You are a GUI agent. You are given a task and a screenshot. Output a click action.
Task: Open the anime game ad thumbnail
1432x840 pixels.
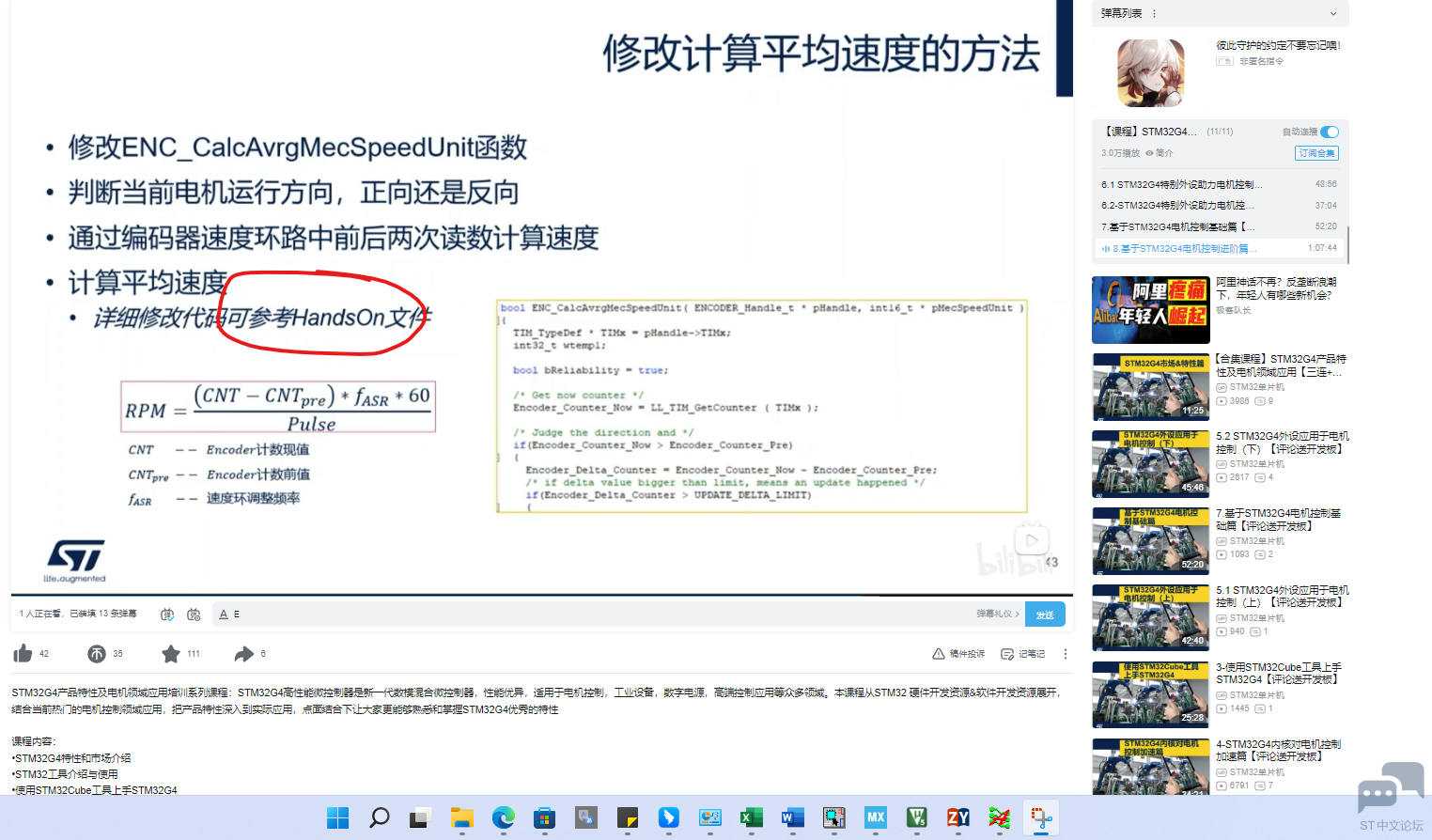point(1150,73)
